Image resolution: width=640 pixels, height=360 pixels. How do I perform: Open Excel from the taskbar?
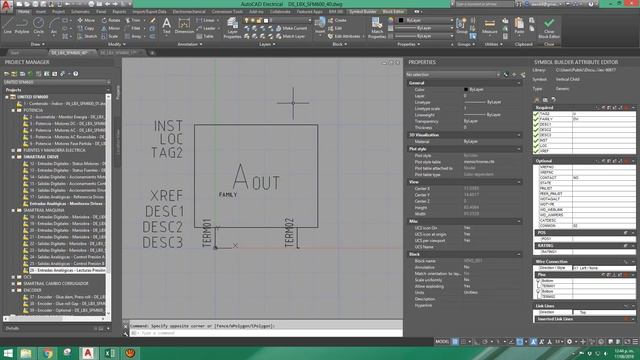[109, 353]
